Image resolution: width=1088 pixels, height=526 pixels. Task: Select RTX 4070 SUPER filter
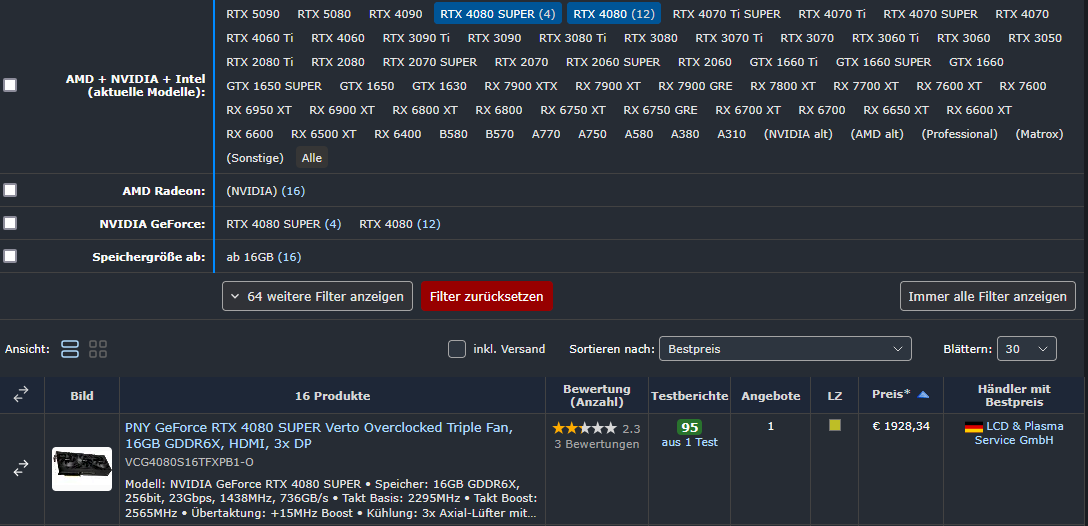coord(930,14)
